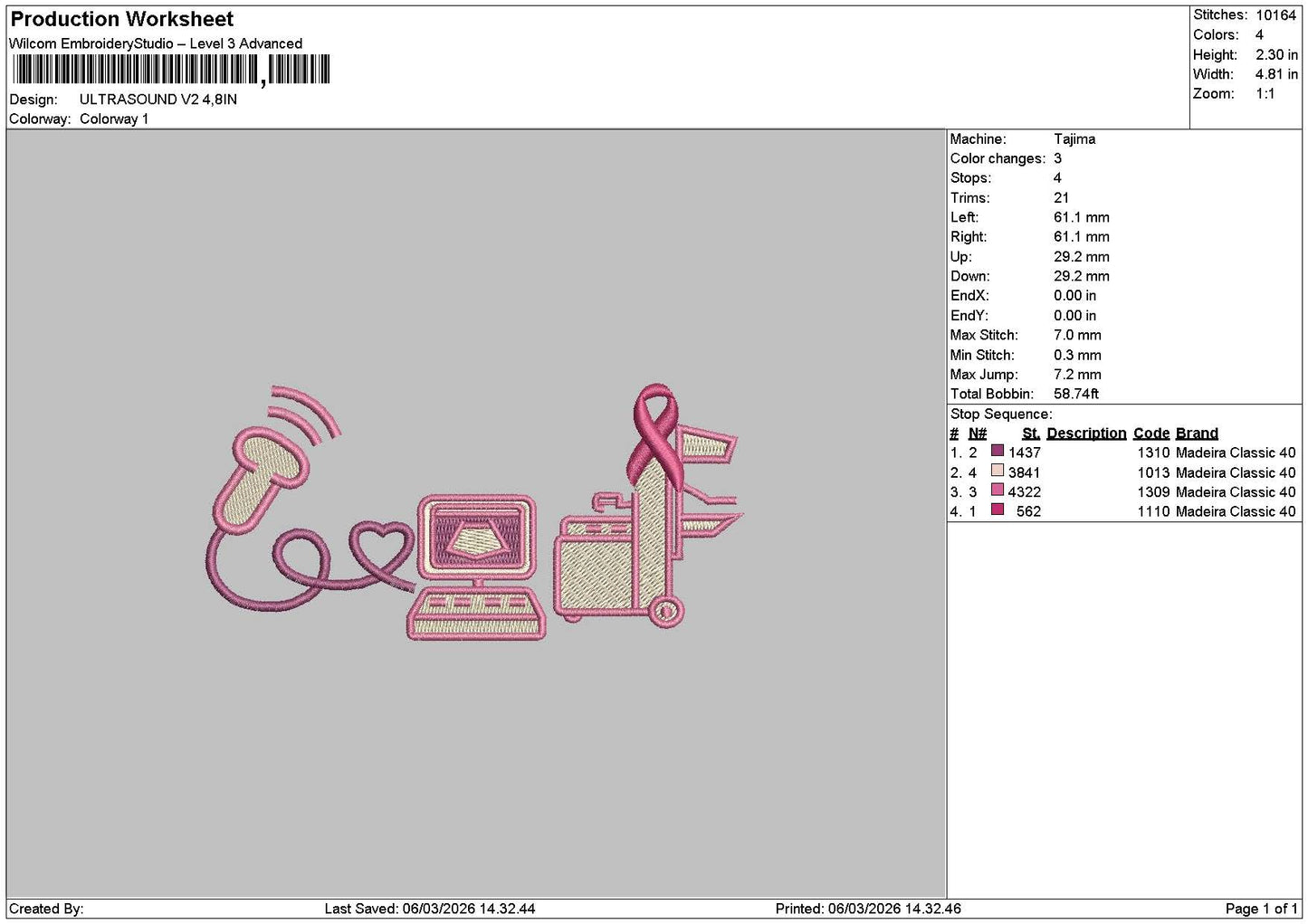The image size is (1308, 924).
Task: Click the 'Page 1 of 1' indicator
Action: 1261,909
